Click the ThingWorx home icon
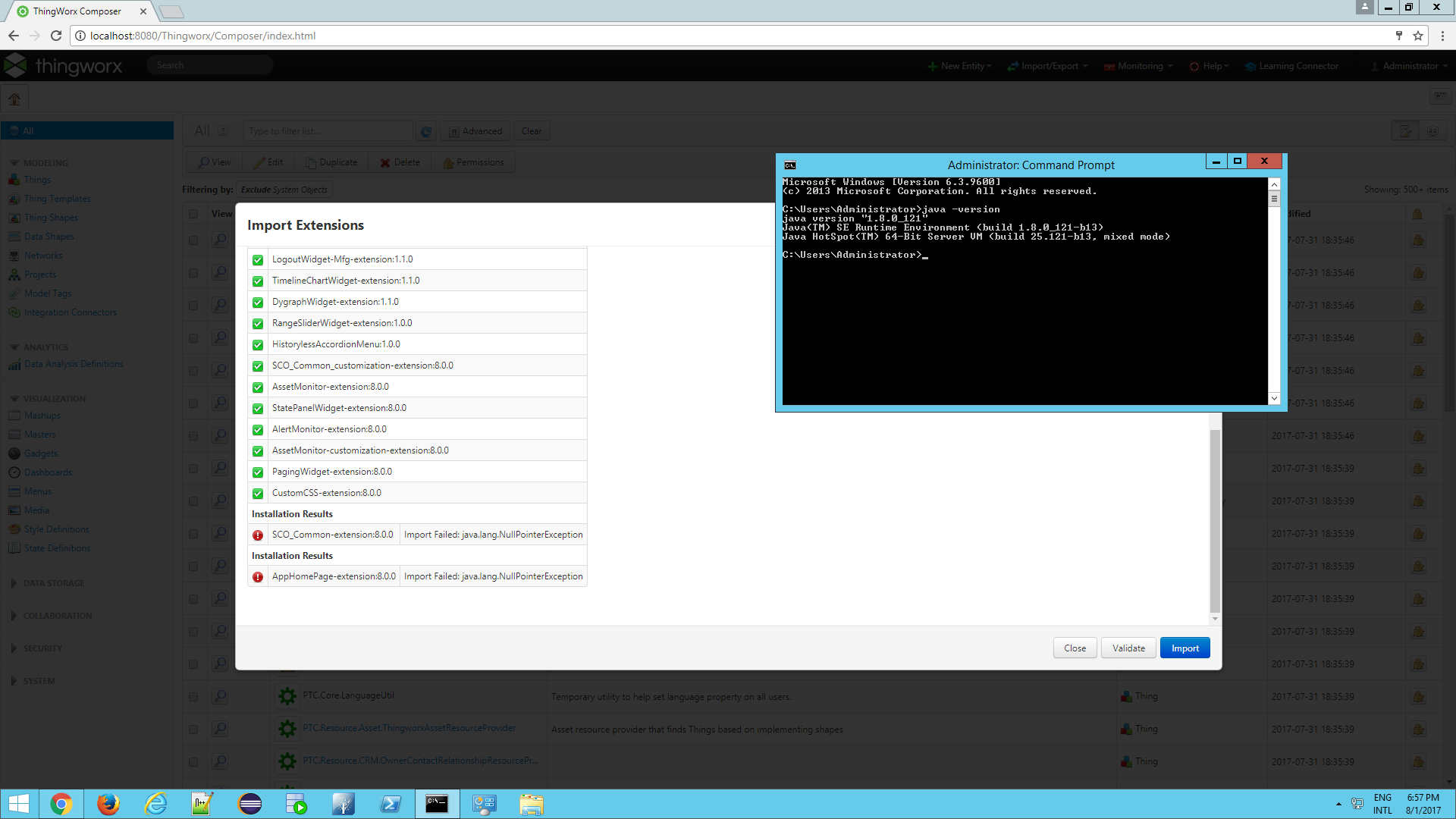The height and width of the screenshot is (819, 1456). point(14,99)
